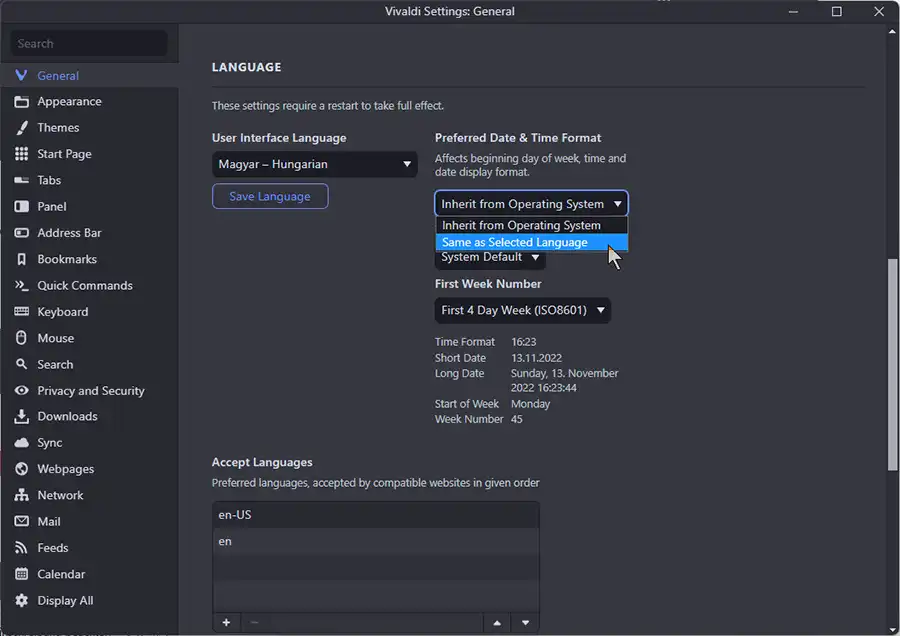Image resolution: width=900 pixels, height=636 pixels.
Task: Add a new accept language with plus button
Action: point(226,623)
